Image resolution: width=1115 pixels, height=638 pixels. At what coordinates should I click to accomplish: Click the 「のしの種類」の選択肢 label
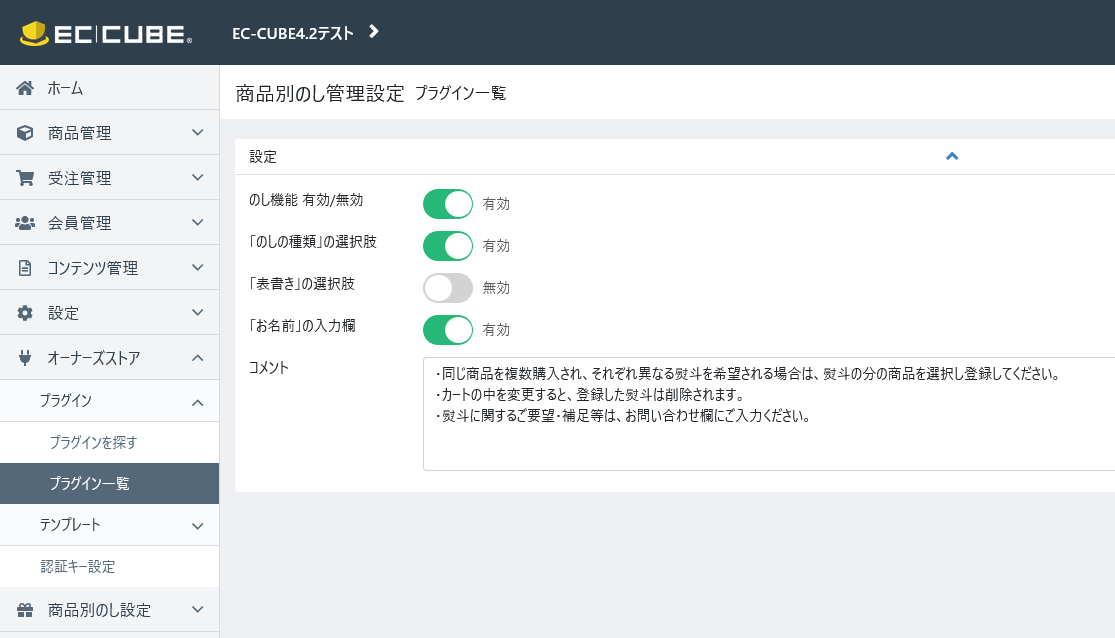313,242
